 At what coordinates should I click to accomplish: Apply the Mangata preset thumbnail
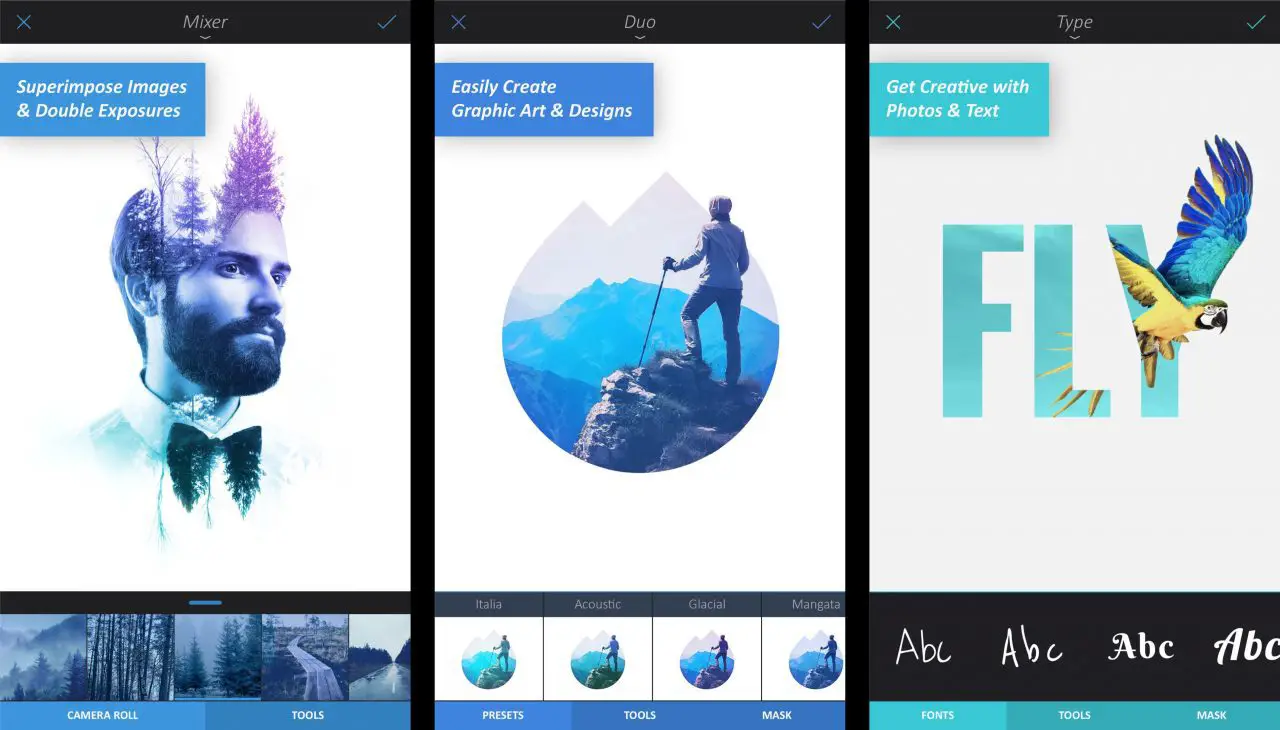[x=804, y=659]
